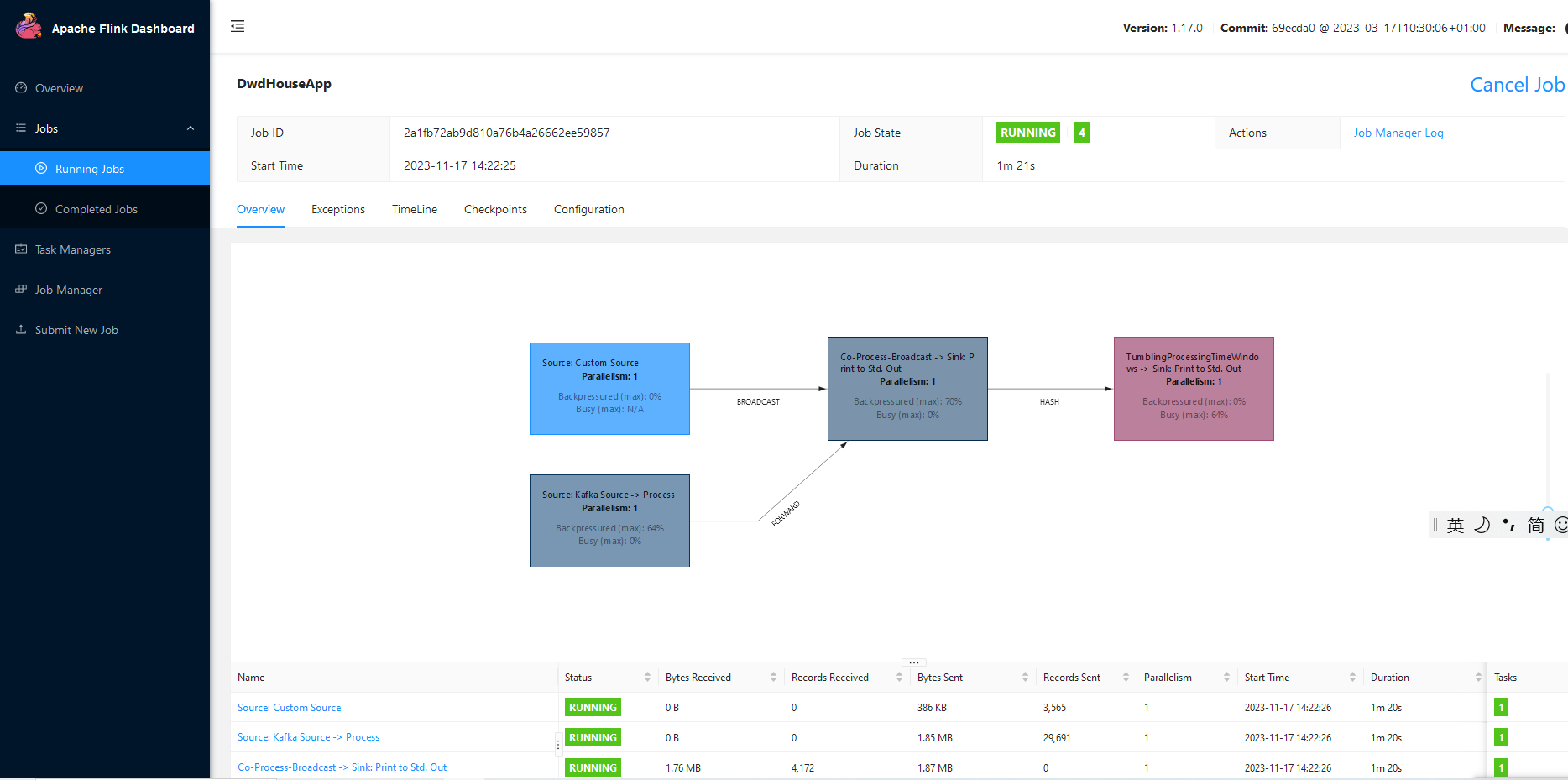Click the 1.76 MB bytes received cell
This screenshot has height=780, width=1568.
point(683,767)
